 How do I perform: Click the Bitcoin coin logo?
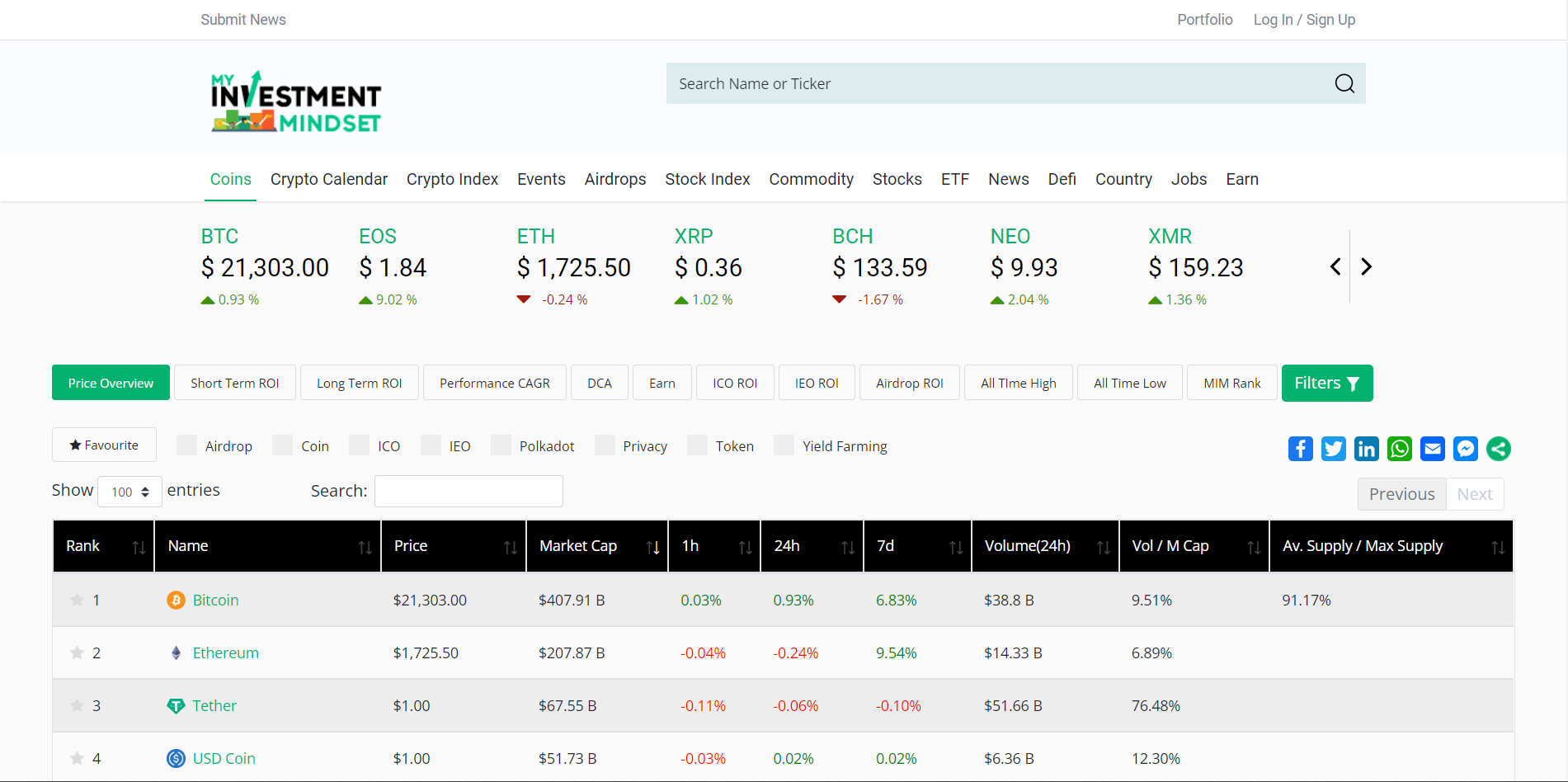pyautogui.click(x=176, y=600)
